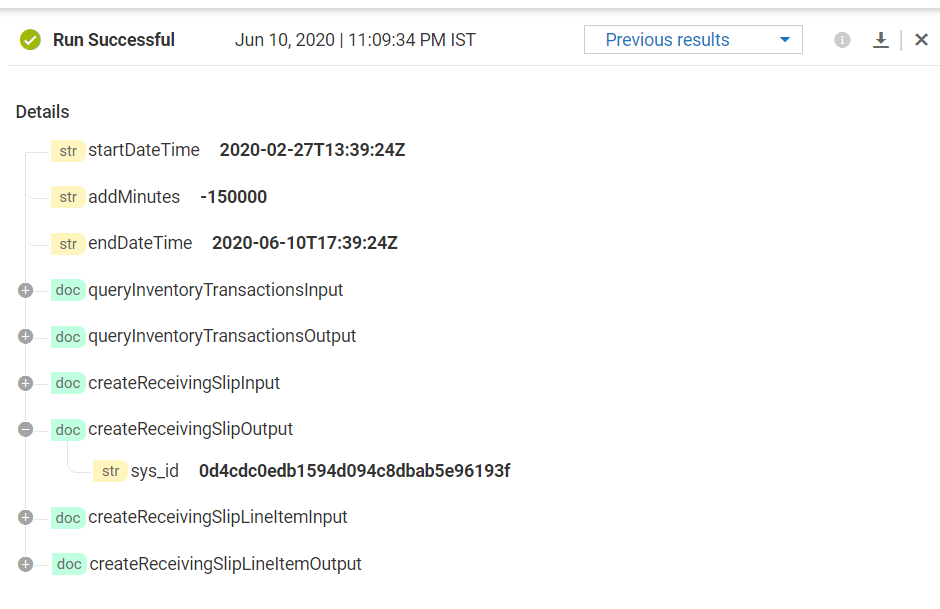940x609 pixels.
Task: Click the info icon in header
Action: (842, 40)
